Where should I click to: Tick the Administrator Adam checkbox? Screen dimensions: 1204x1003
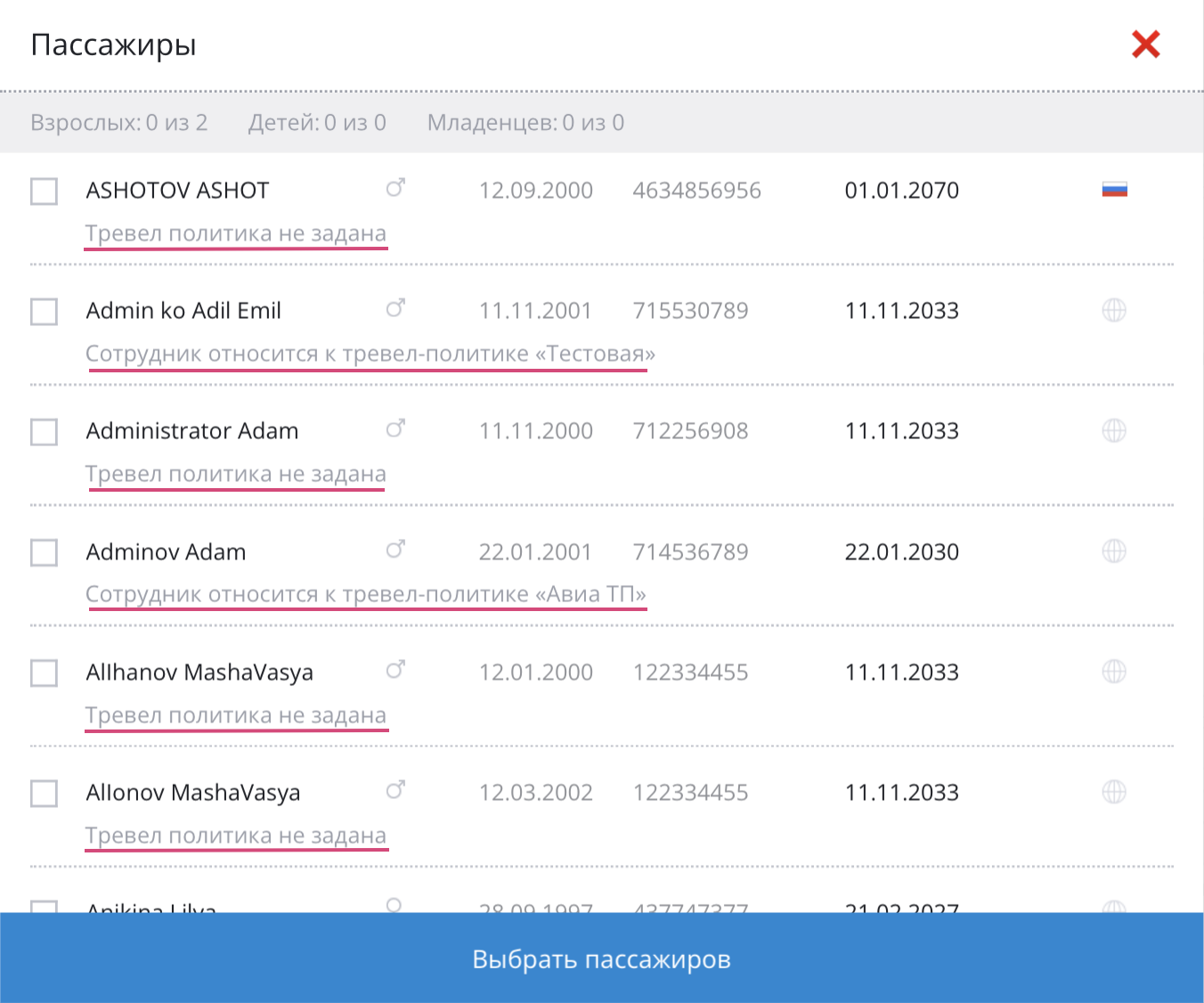(45, 432)
